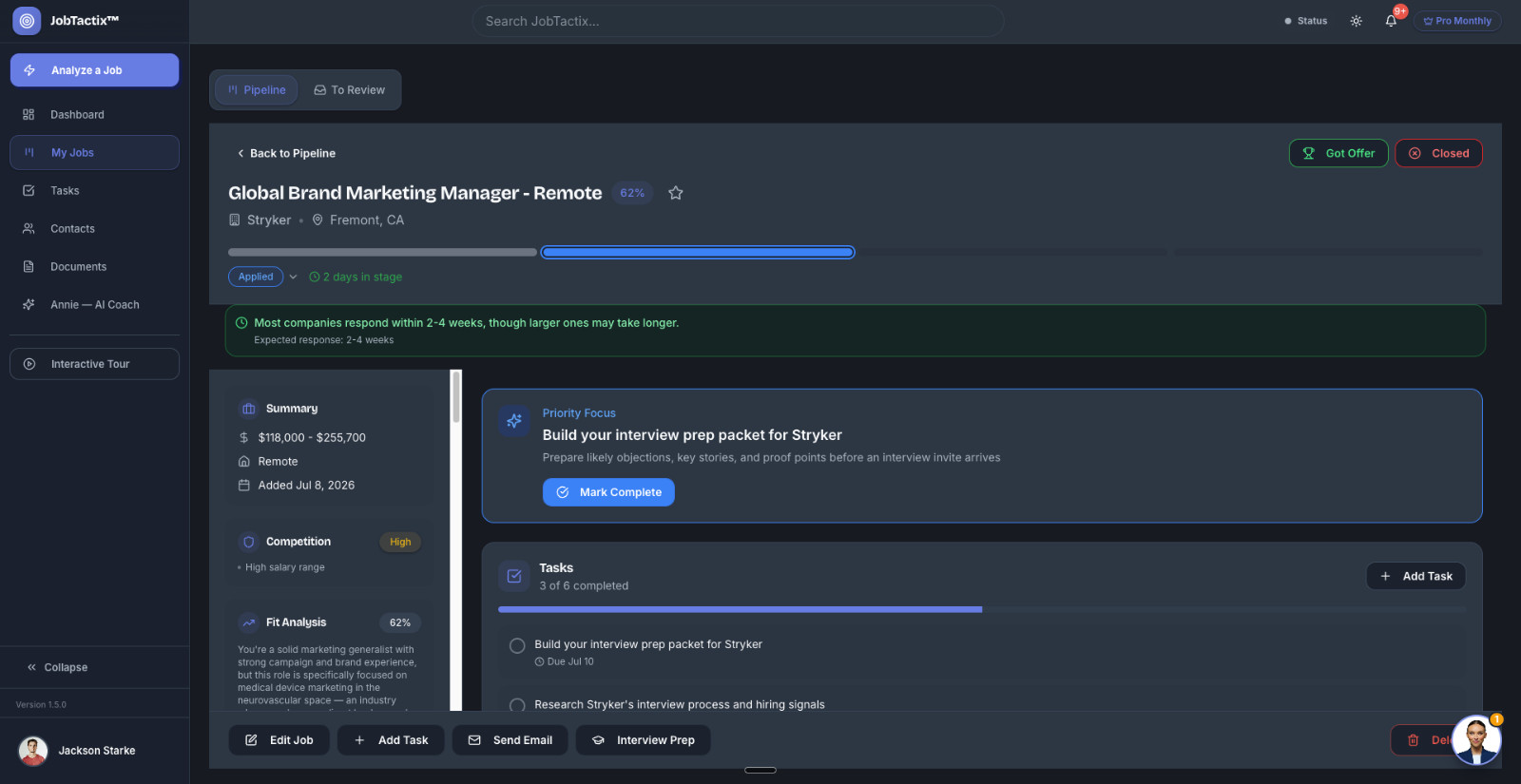Screen dimensions: 1521x784
Task: Click the tasks completion progress bar
Action: (x=982, y=609)
